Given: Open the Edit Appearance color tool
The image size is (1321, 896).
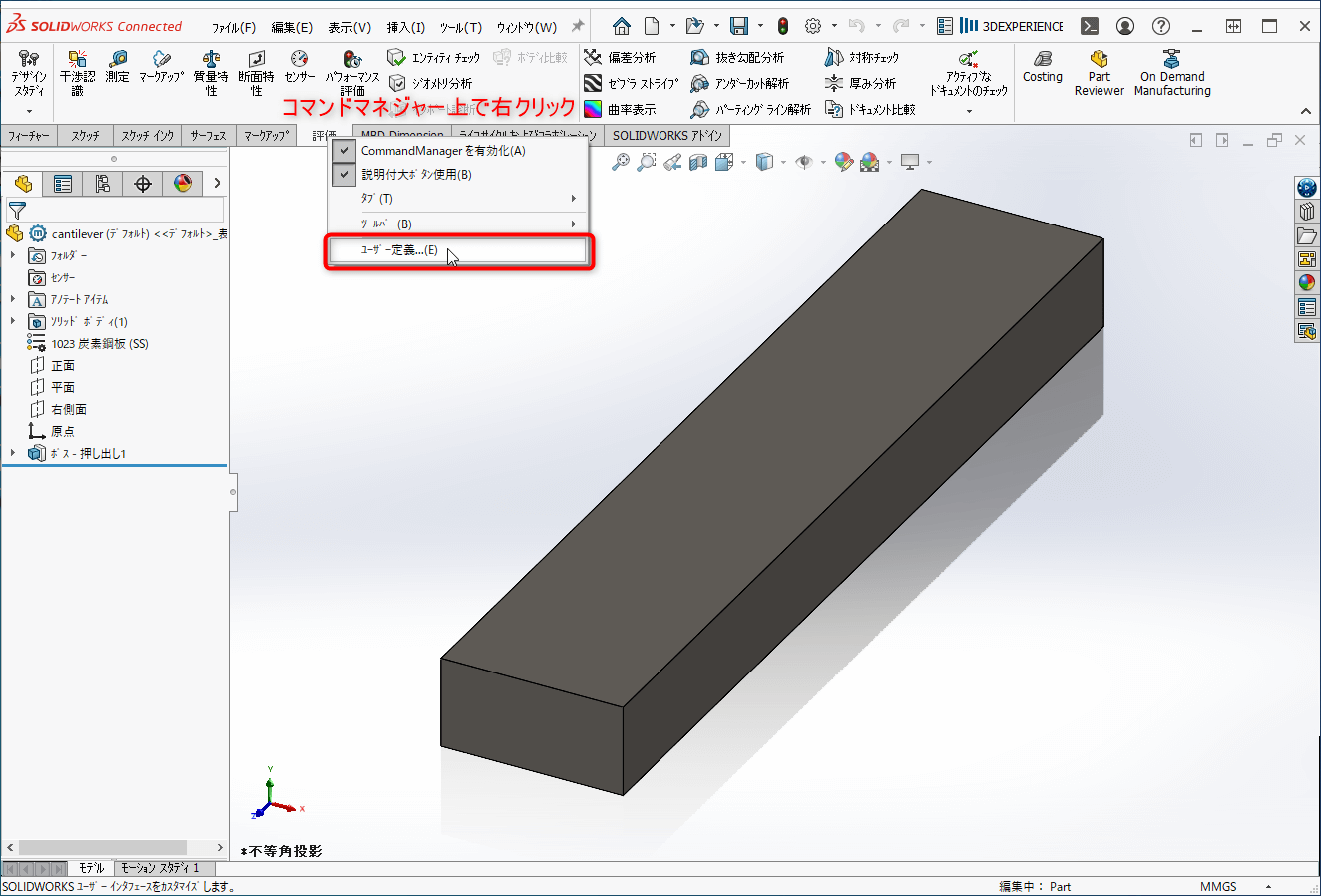Looking at the screenshot, I should 843,161.
